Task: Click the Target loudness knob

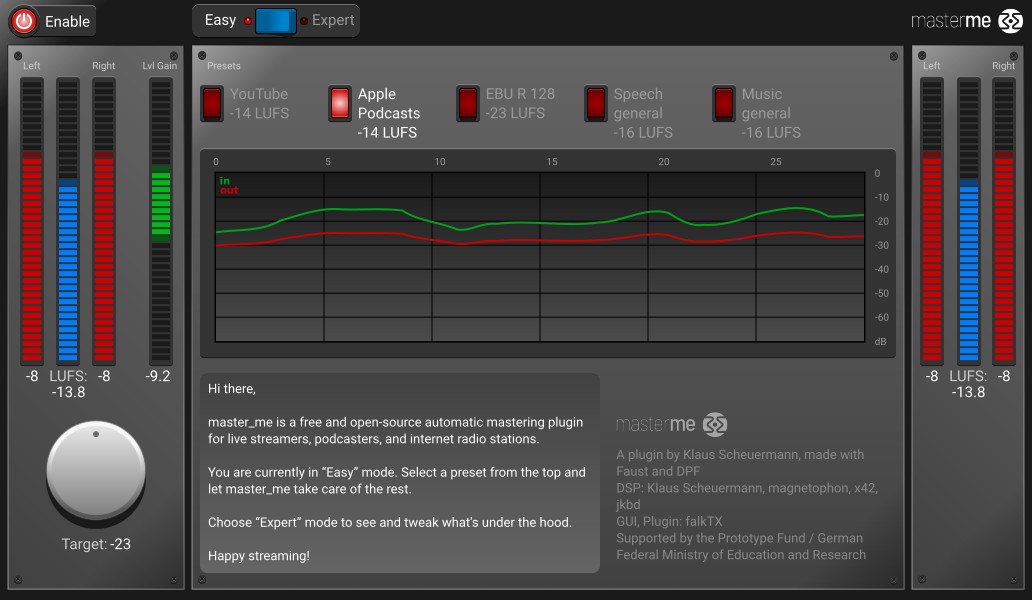Action: 96,470
